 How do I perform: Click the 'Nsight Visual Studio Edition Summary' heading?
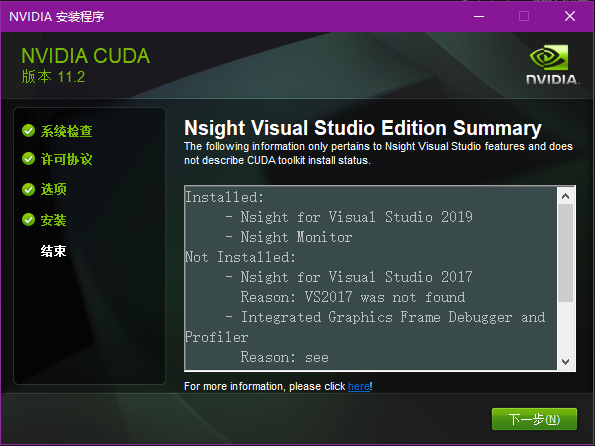[x=363, y=128]
